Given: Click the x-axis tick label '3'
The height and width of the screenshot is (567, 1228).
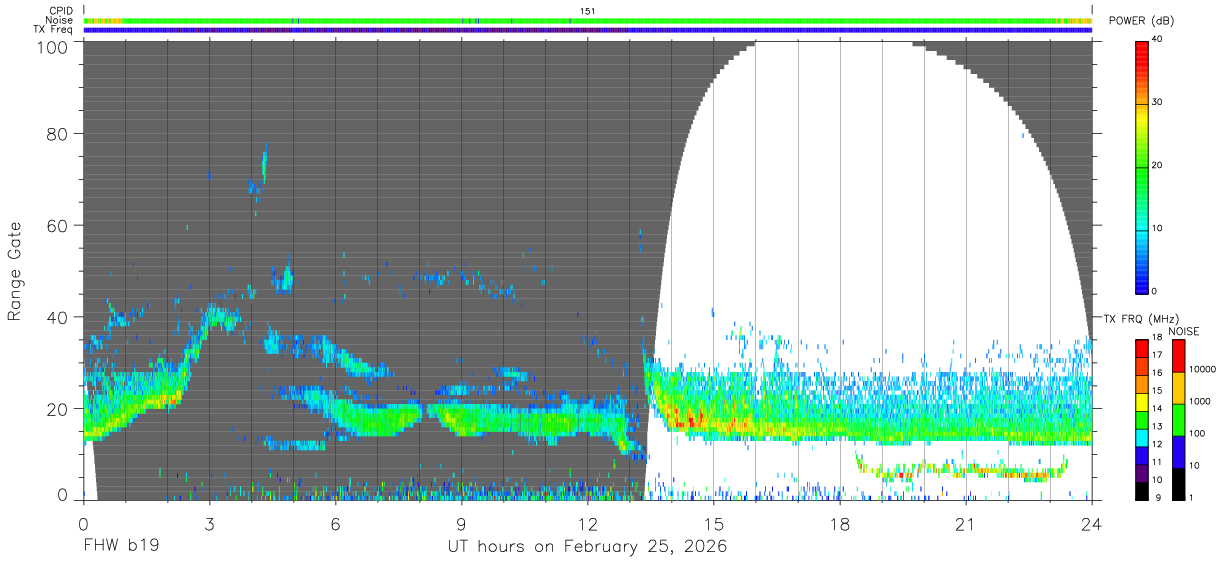Looking at the screenshot, I should pyautogui.click(x=209, y=524).
